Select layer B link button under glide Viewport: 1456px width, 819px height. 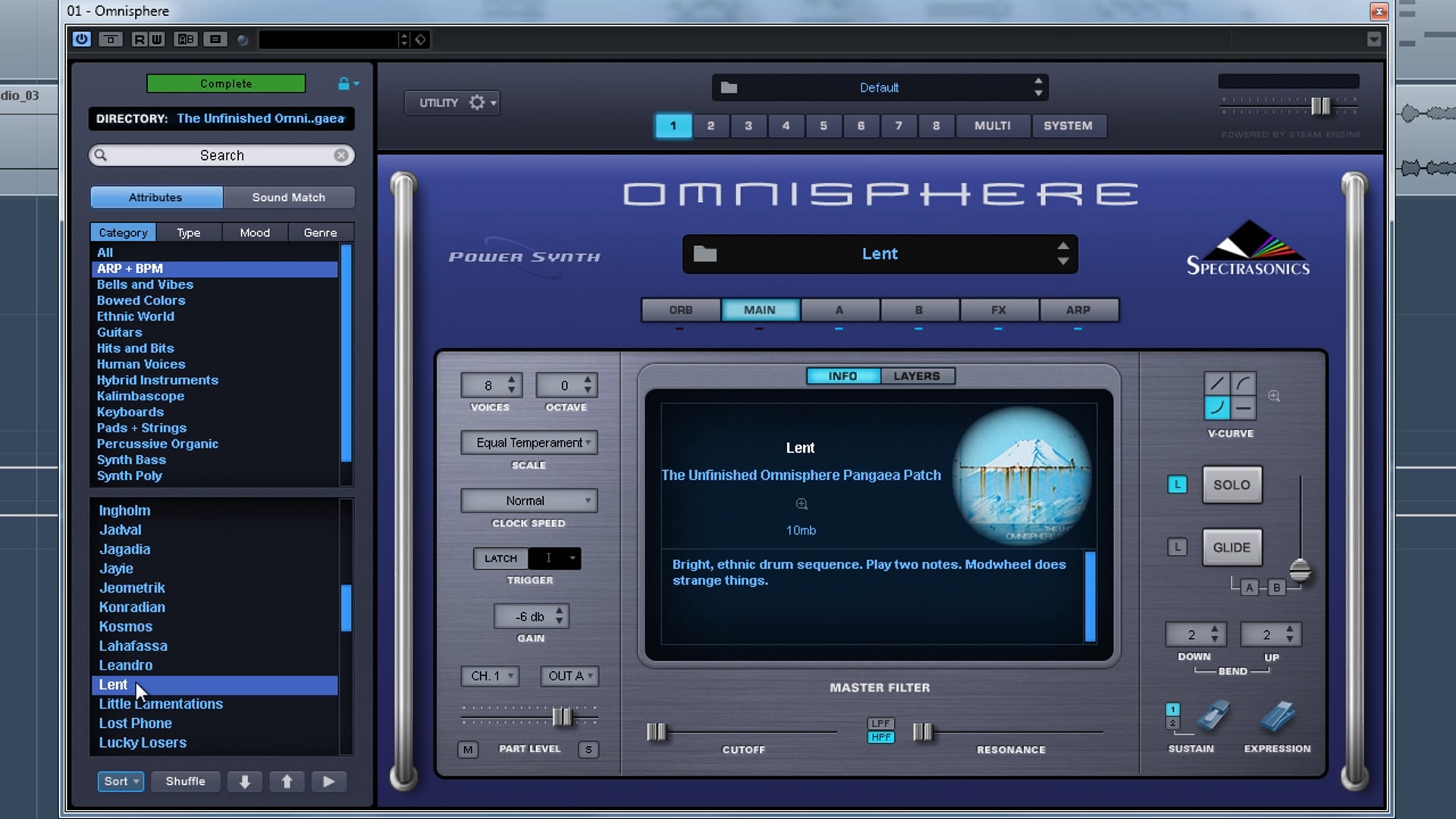pyautogui.click(x=1277, y=588)
